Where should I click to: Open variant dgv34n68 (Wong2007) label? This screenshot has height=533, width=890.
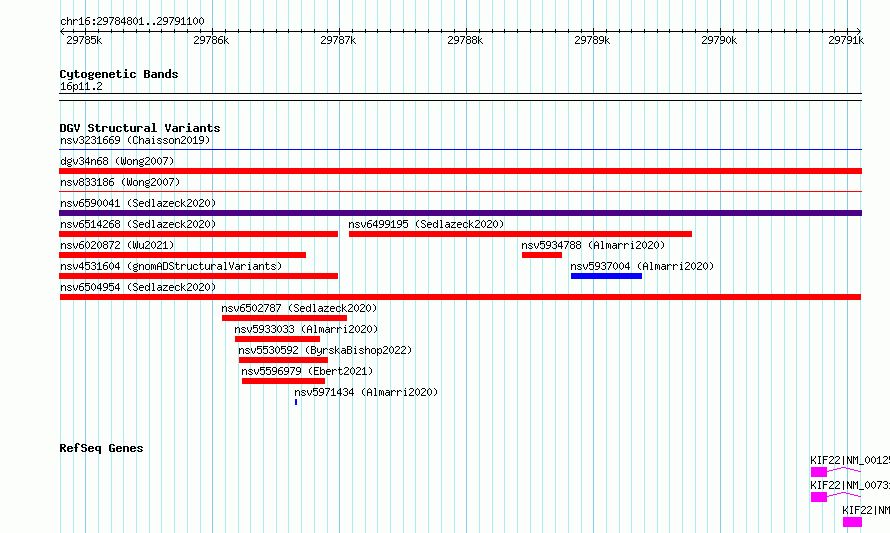pyautogui.click(x=117, y=161)
